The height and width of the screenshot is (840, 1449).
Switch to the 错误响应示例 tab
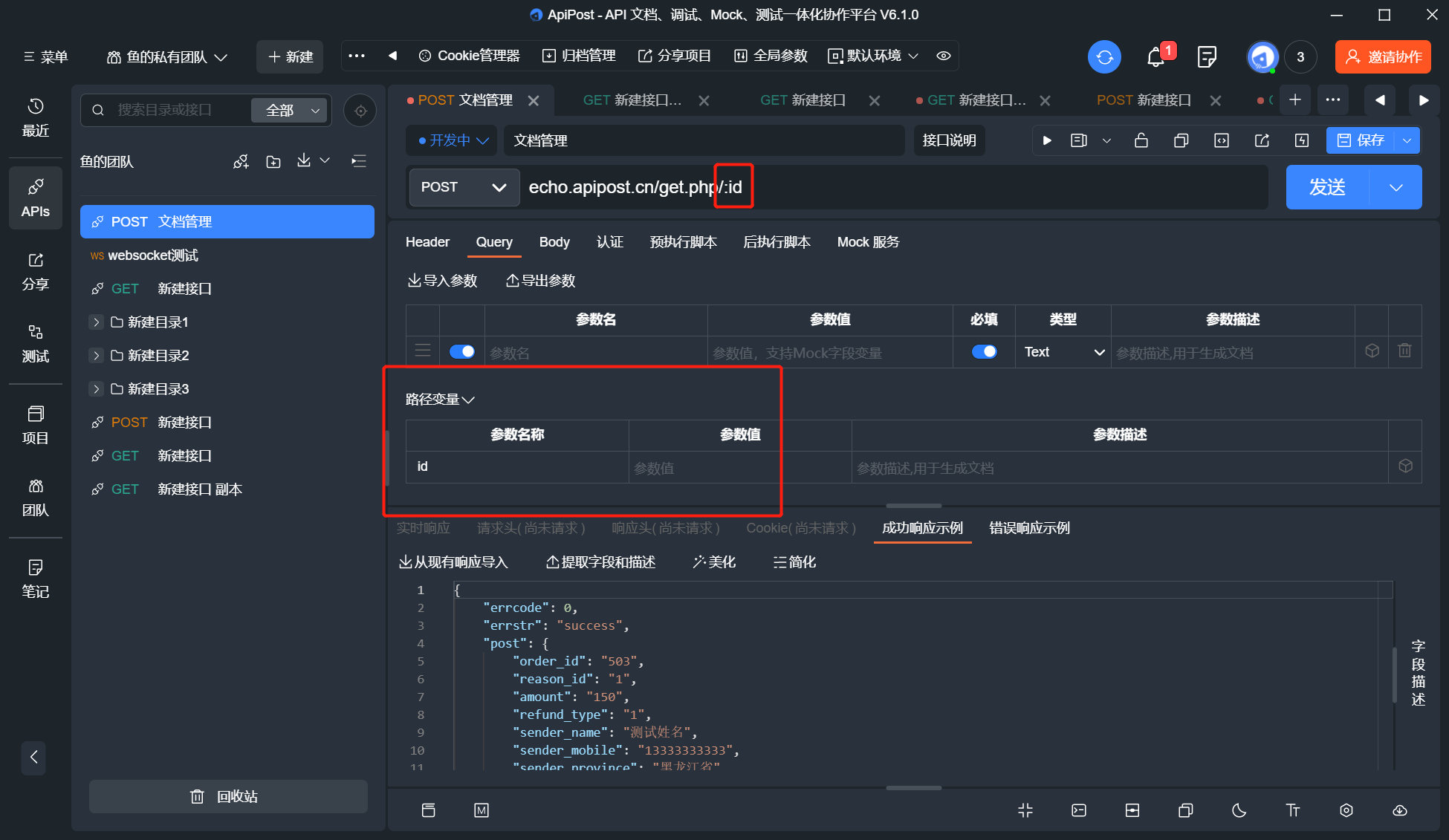point(1029,528)
